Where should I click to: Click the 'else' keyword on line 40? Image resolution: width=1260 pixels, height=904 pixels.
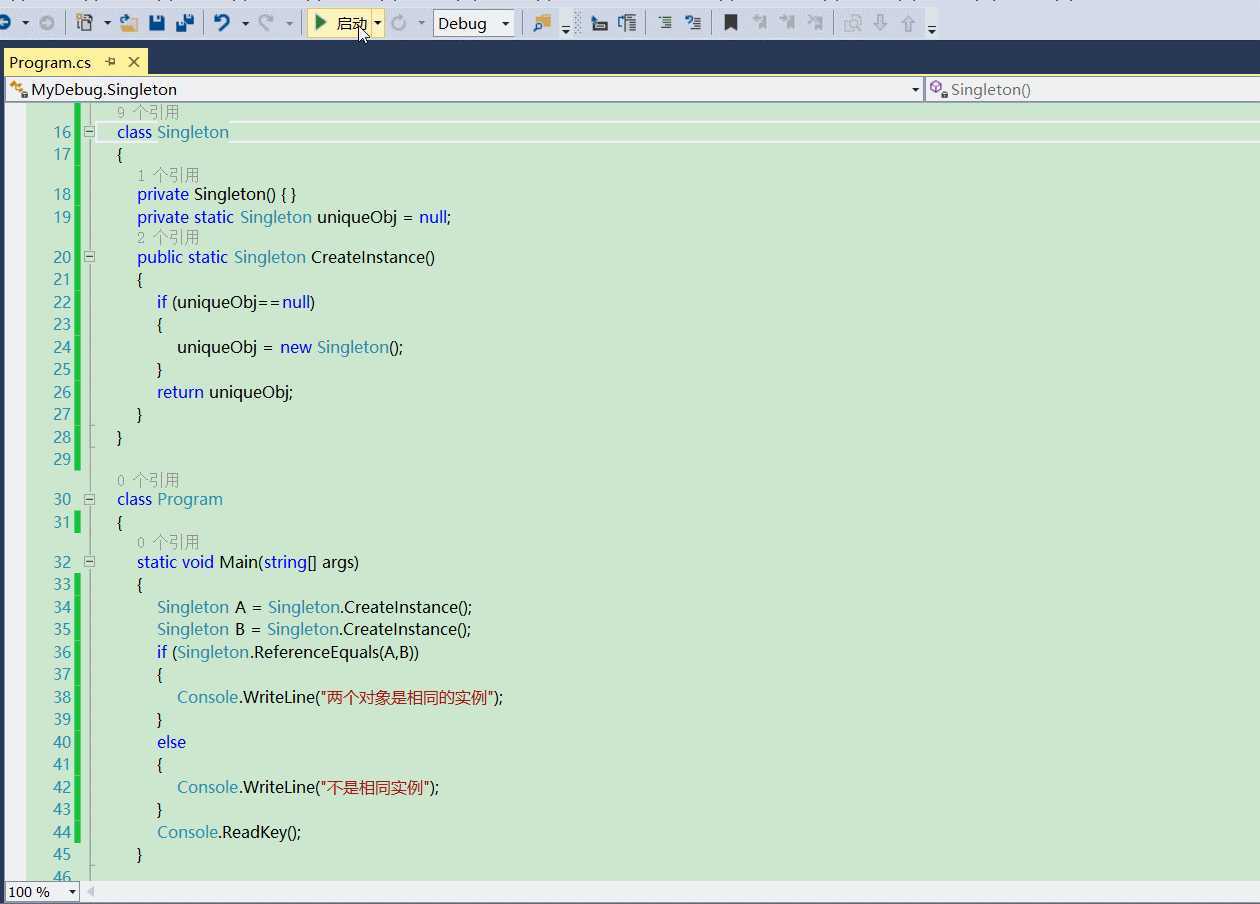tap(171, 742)
